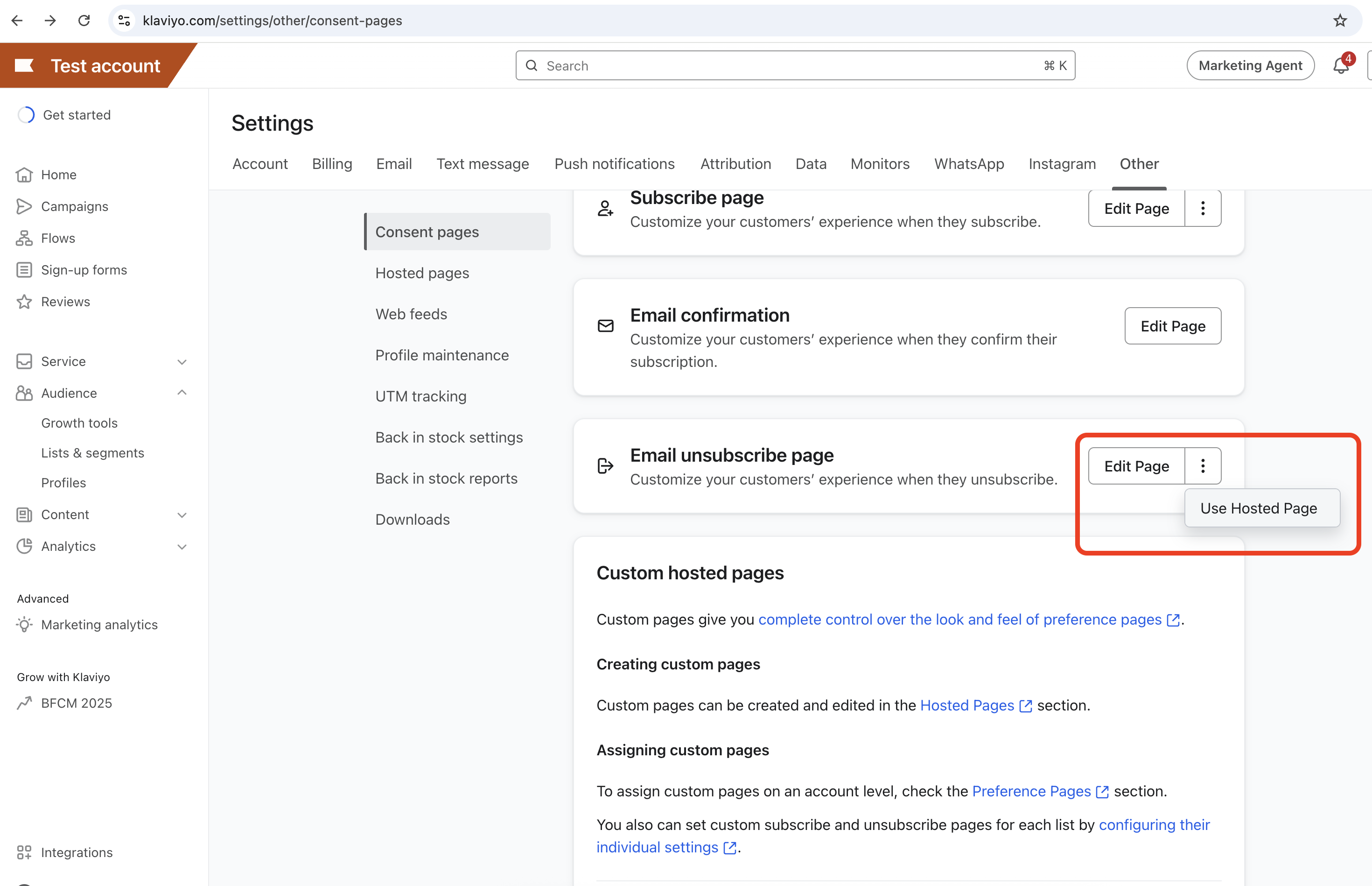Switch to the Other settings tab
1372x886 pixels.
(1139, 163)
